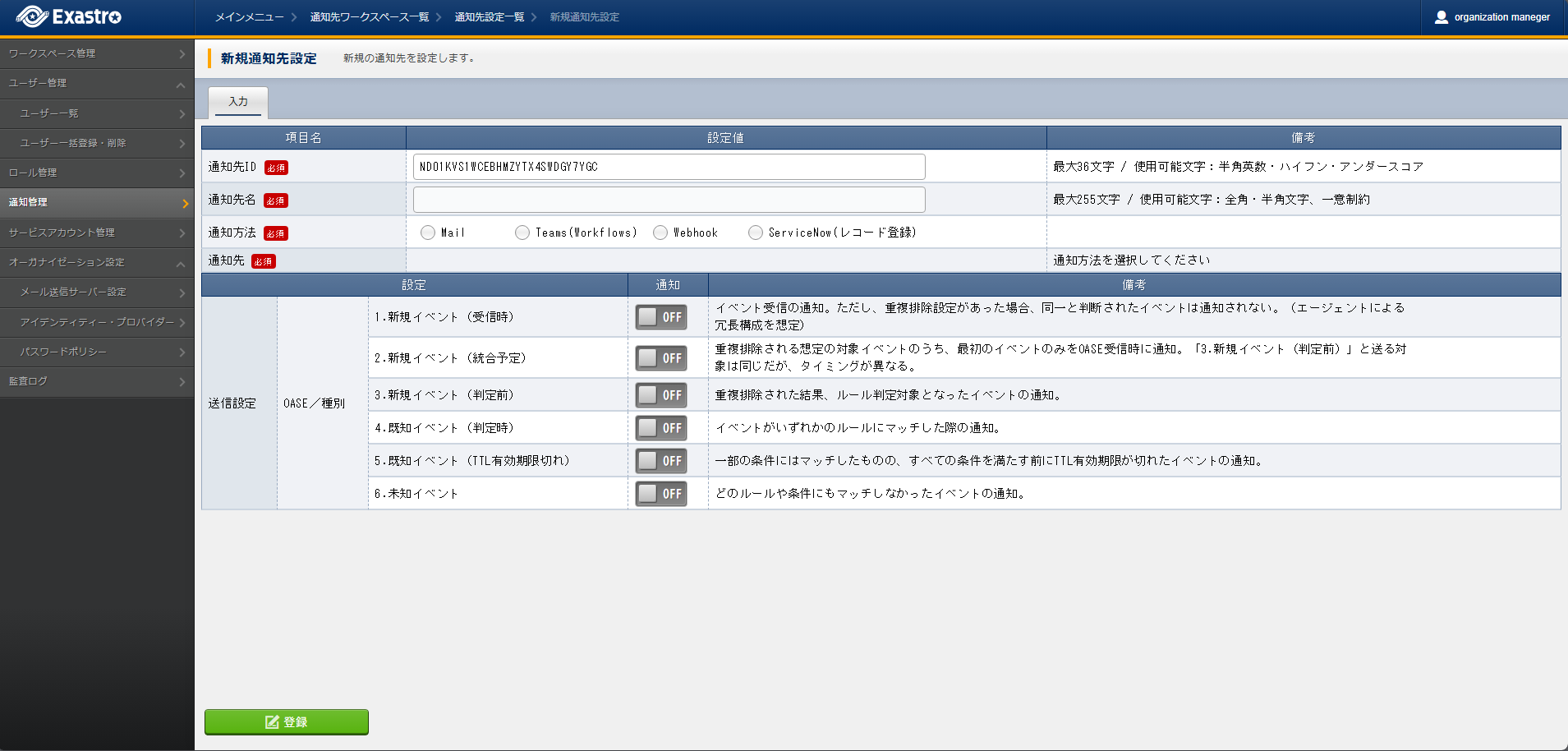Click the 通知先ID input field
1568x751 pixels.
coord(669,167)
